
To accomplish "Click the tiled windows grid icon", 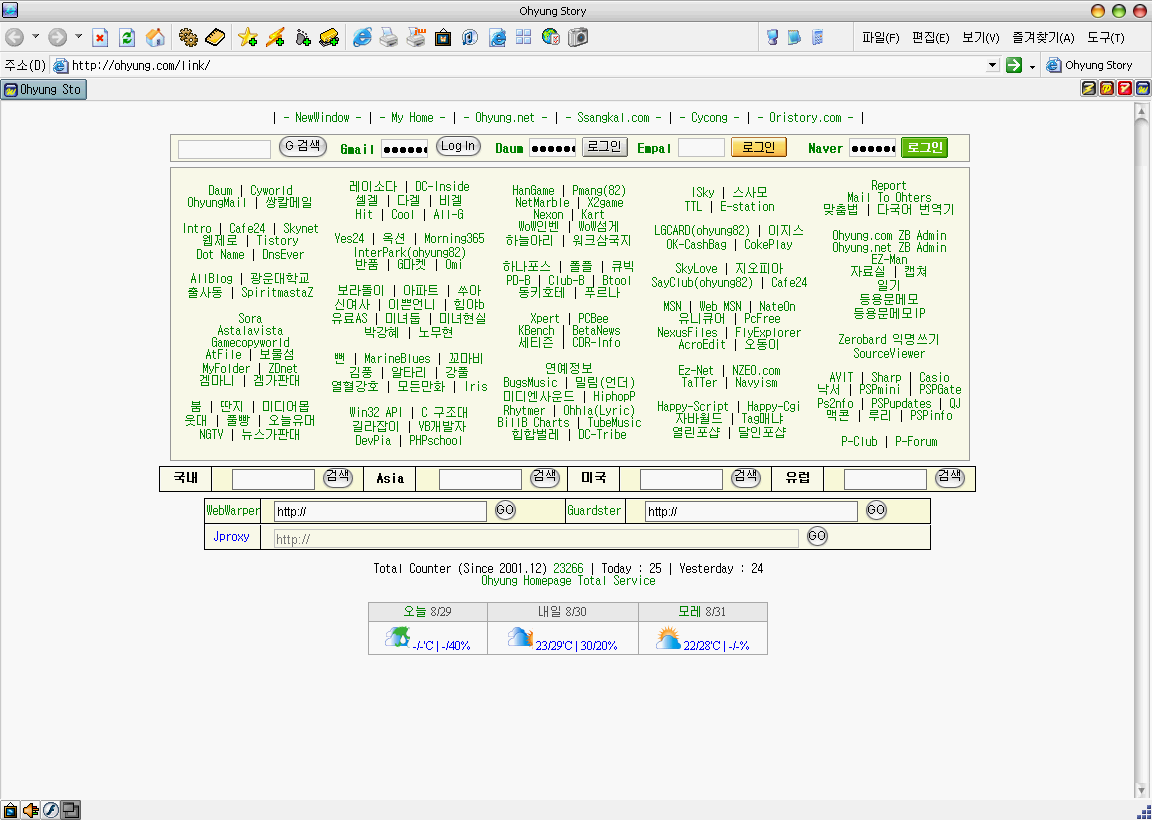I will click(x=524, y=37).
